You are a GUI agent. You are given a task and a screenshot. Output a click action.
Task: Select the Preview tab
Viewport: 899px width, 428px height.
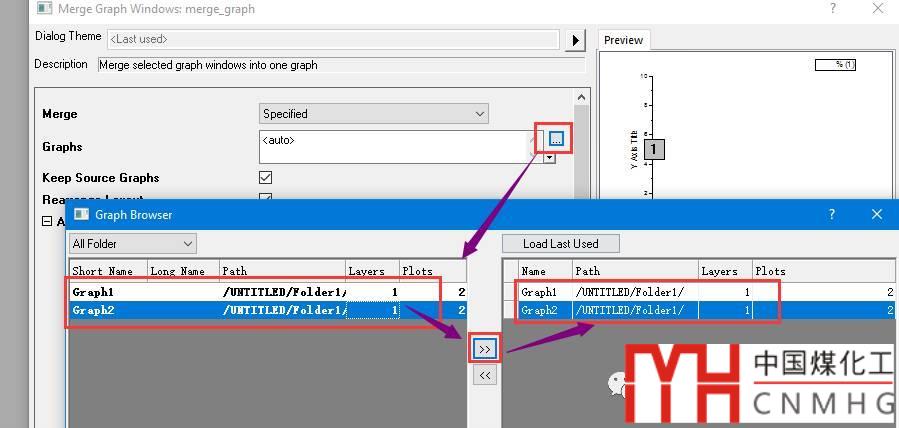pos(623,40)
